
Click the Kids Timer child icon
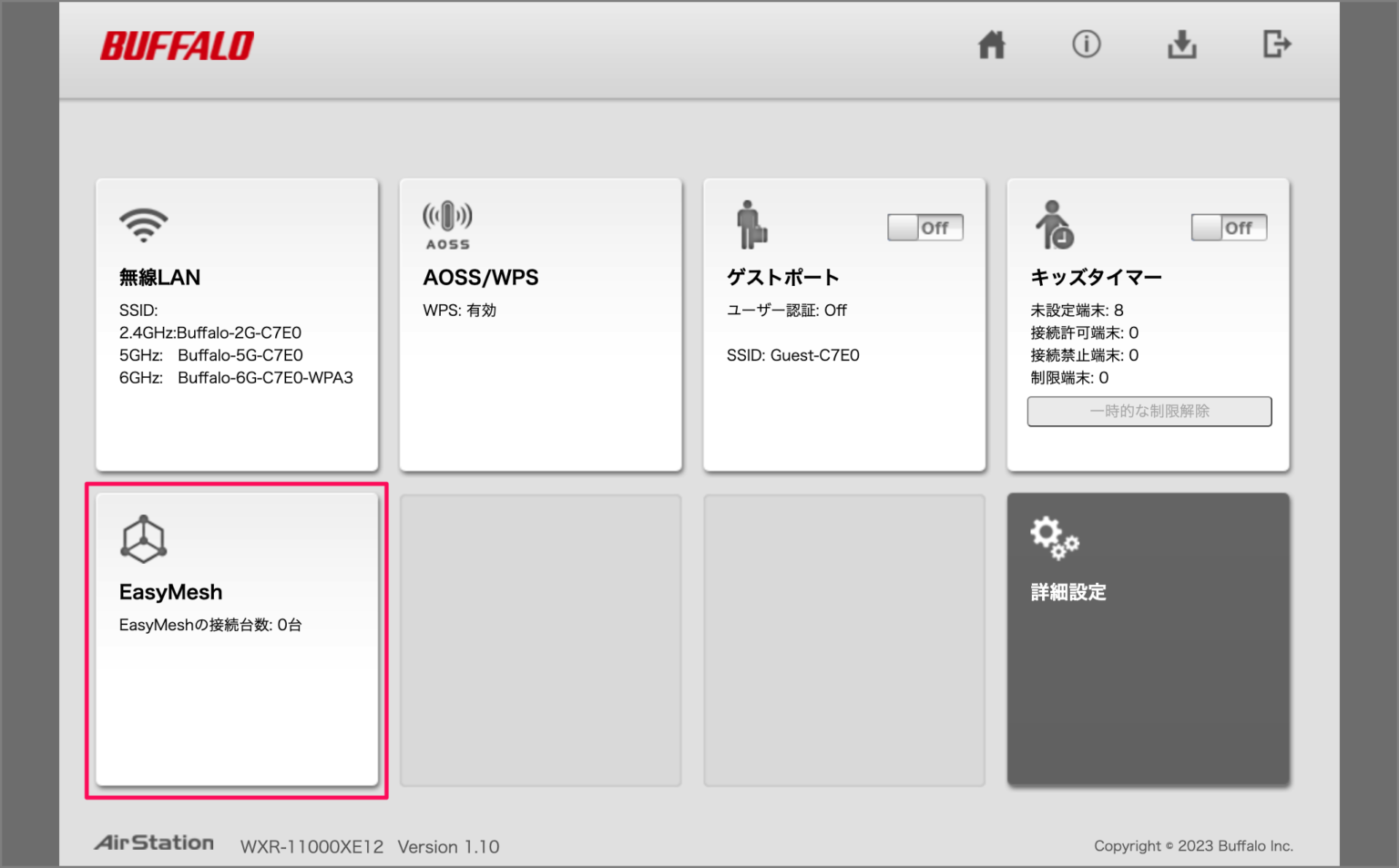click(1054, 225)
